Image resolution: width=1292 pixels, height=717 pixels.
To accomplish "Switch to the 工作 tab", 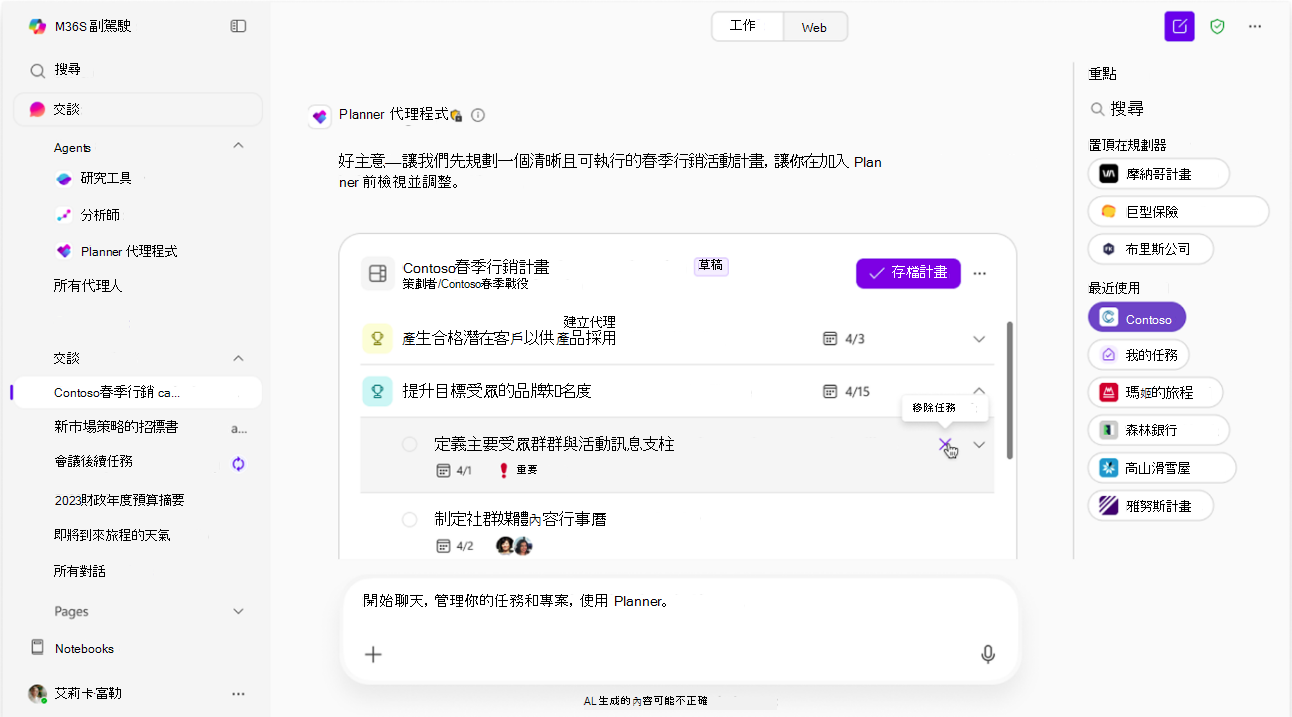I will (747, 27).
